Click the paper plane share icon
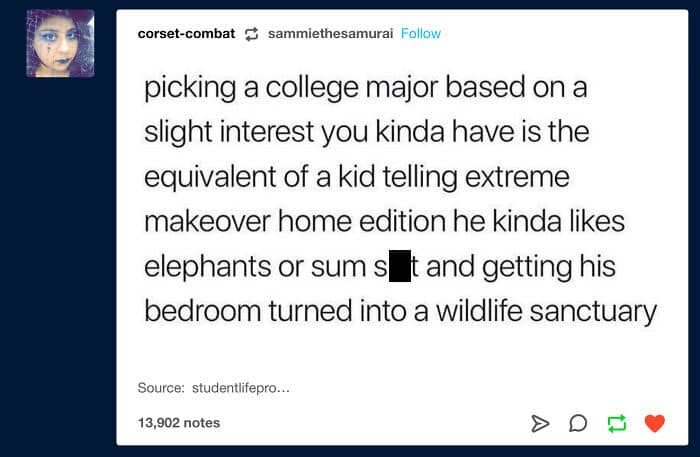The image size is (700, 457). click(540, 423)
